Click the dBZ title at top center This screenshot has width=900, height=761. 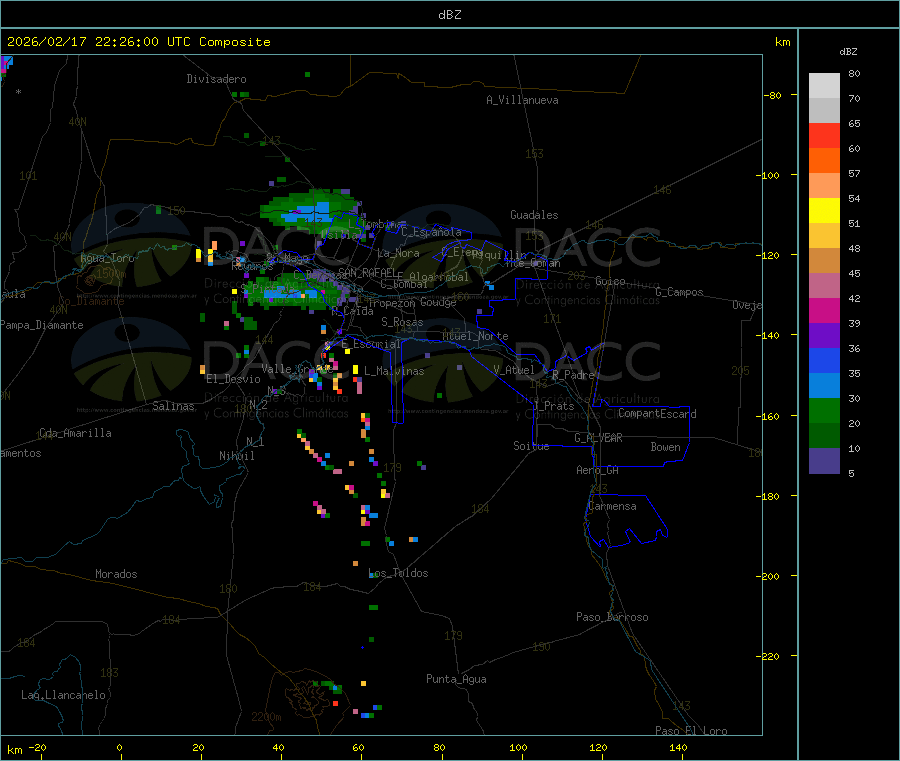point(449,14)
